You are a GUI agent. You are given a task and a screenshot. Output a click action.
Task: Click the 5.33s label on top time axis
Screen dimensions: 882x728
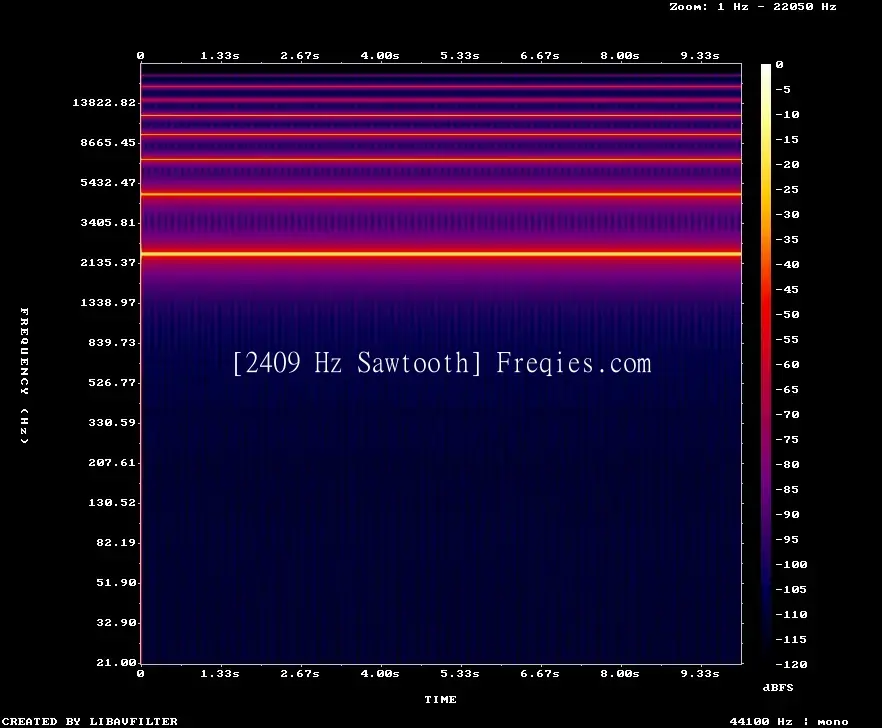point(460,56)
